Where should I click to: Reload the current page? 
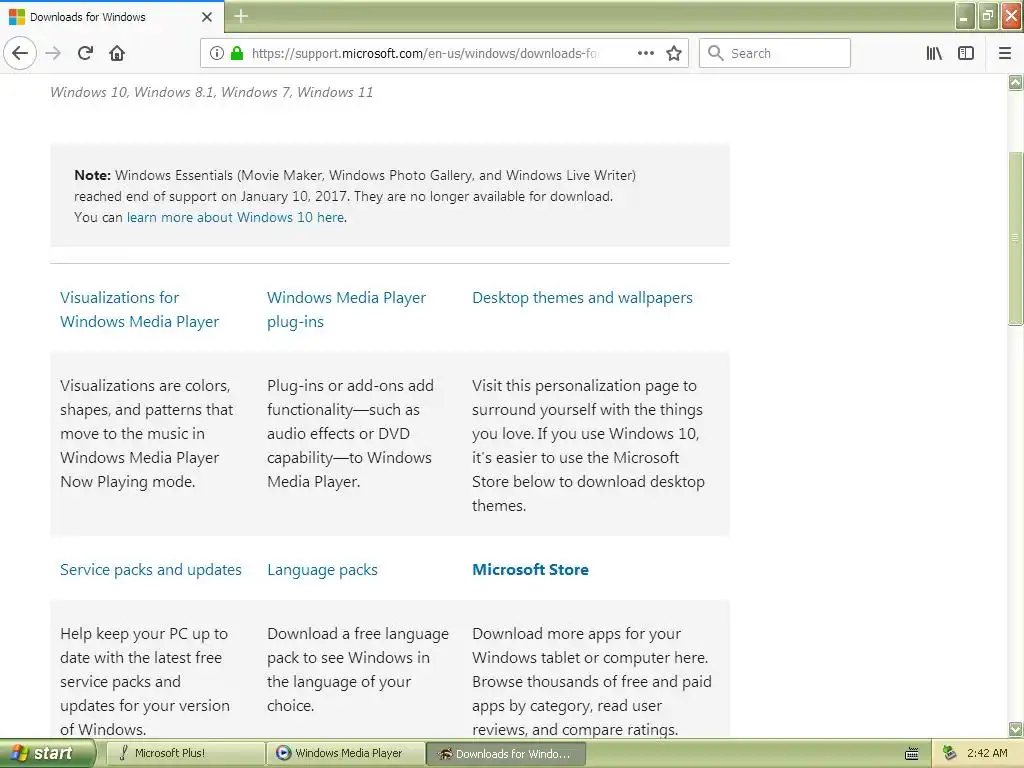pos(85,53)
